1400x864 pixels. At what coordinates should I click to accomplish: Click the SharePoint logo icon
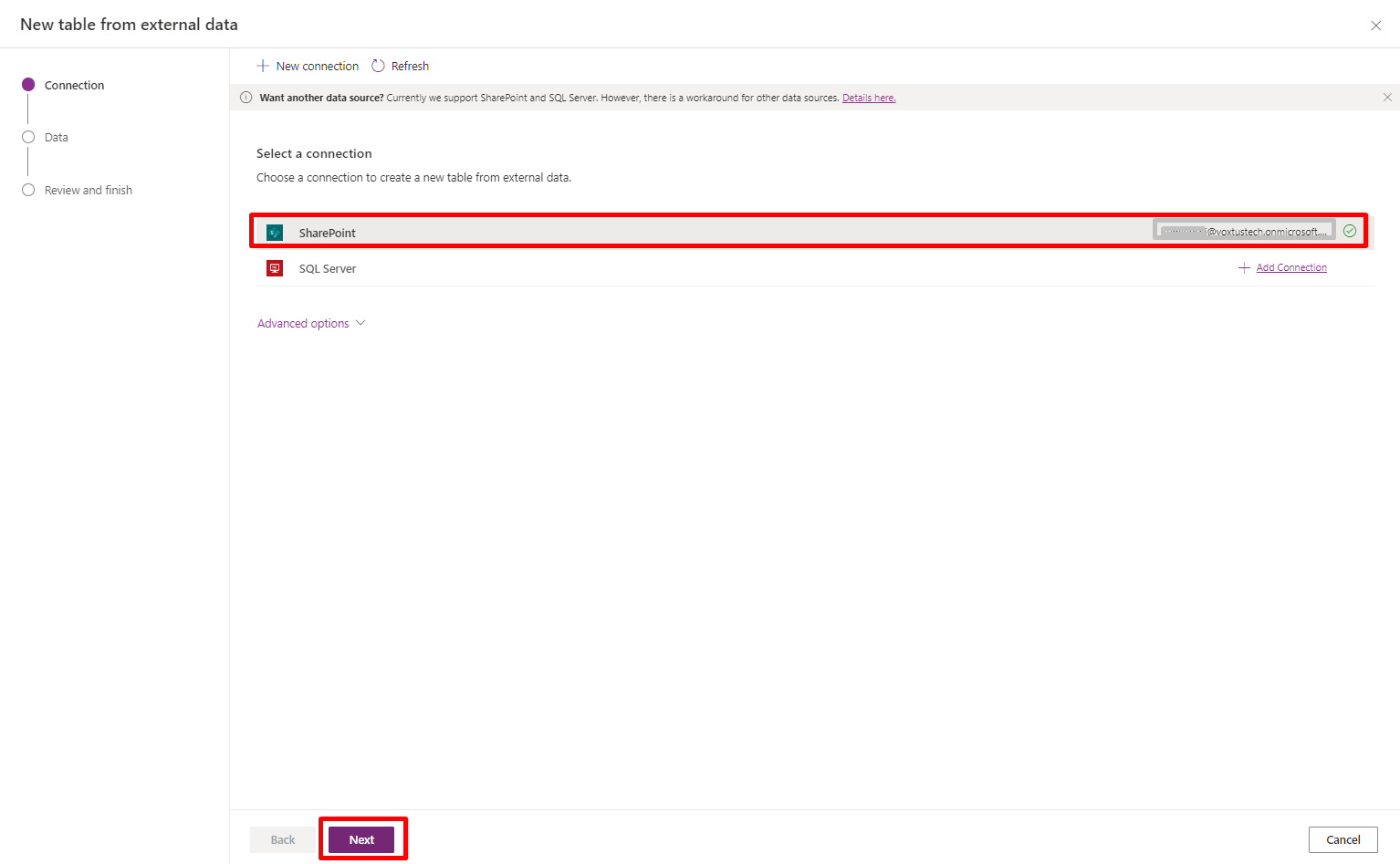pyautogui.click(x=275, y=233)
